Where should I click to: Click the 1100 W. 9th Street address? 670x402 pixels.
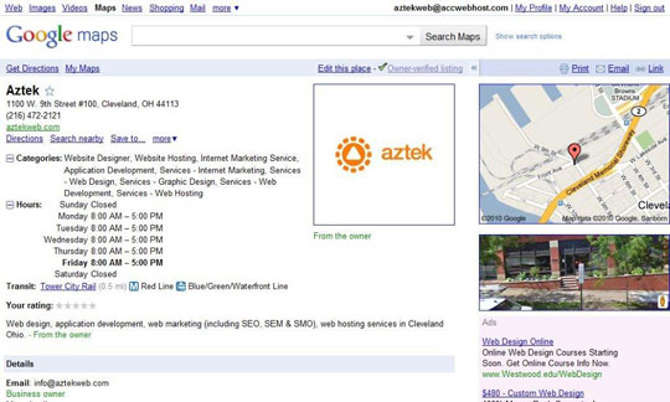tap(92, 104)
